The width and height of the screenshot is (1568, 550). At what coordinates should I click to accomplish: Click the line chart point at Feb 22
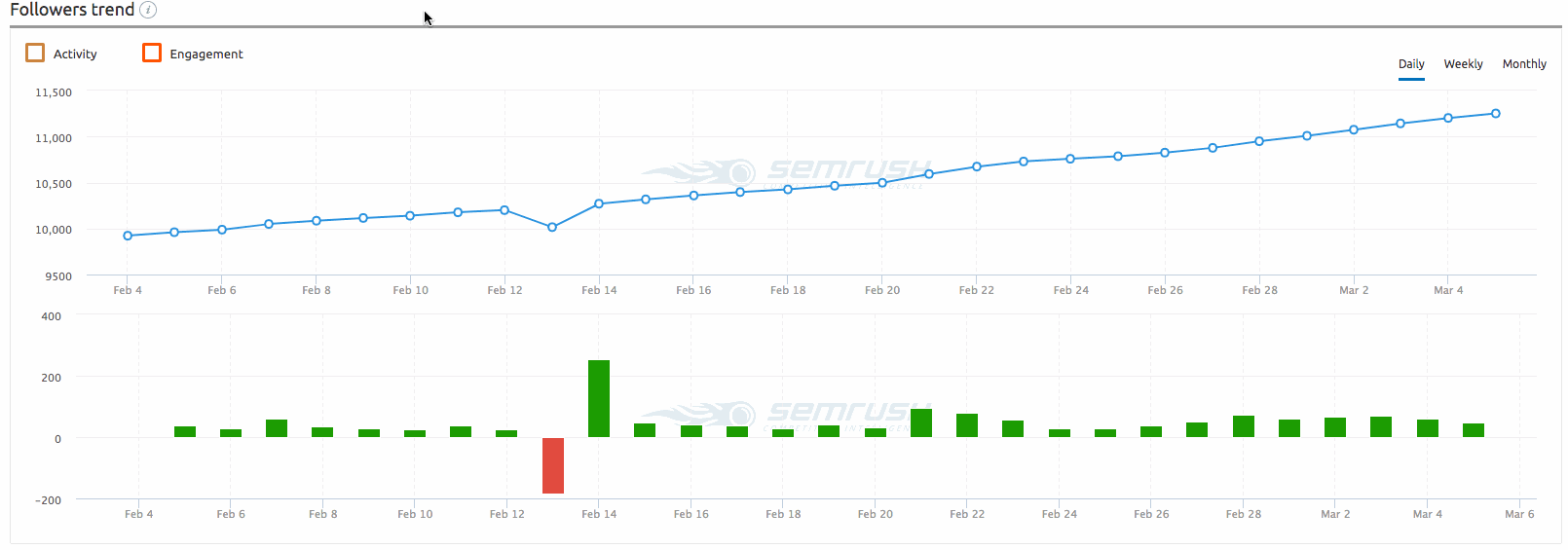[x=977, y=166]
